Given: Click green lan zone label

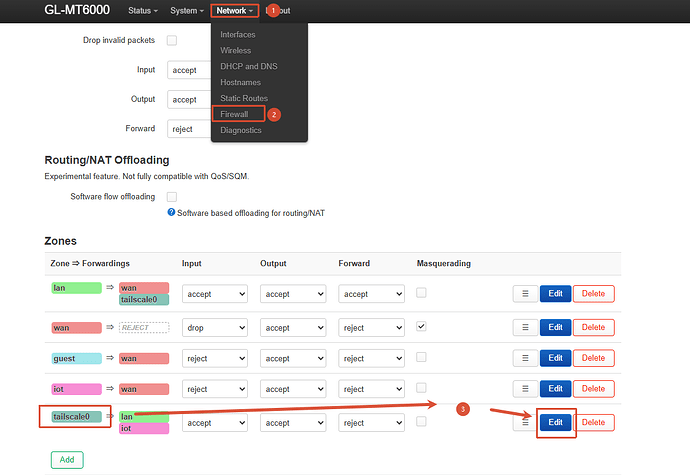Looking at the screenshot, I should [77, 288].
